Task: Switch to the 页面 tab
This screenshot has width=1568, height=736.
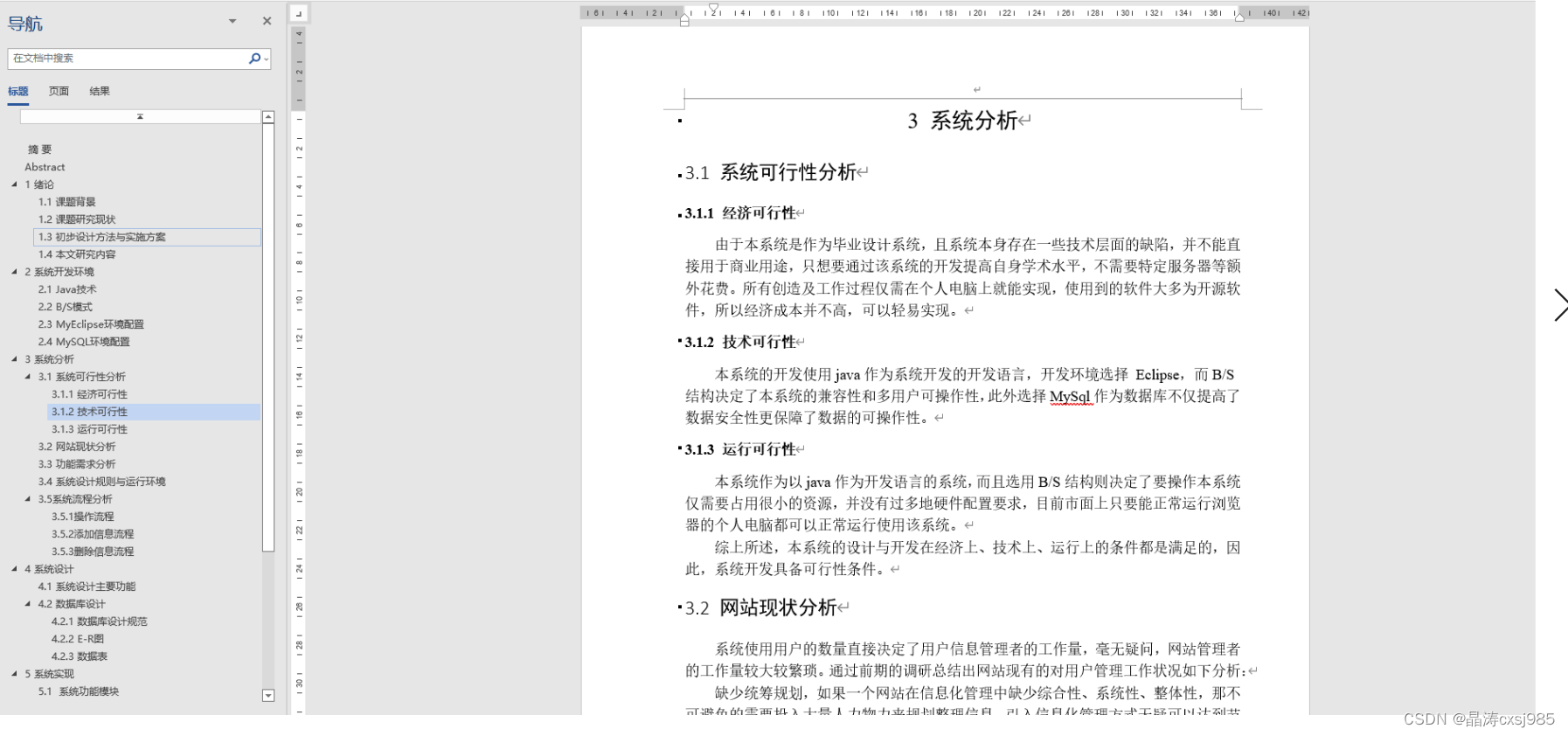Action: pyautogui.click(x=59, y=92)
